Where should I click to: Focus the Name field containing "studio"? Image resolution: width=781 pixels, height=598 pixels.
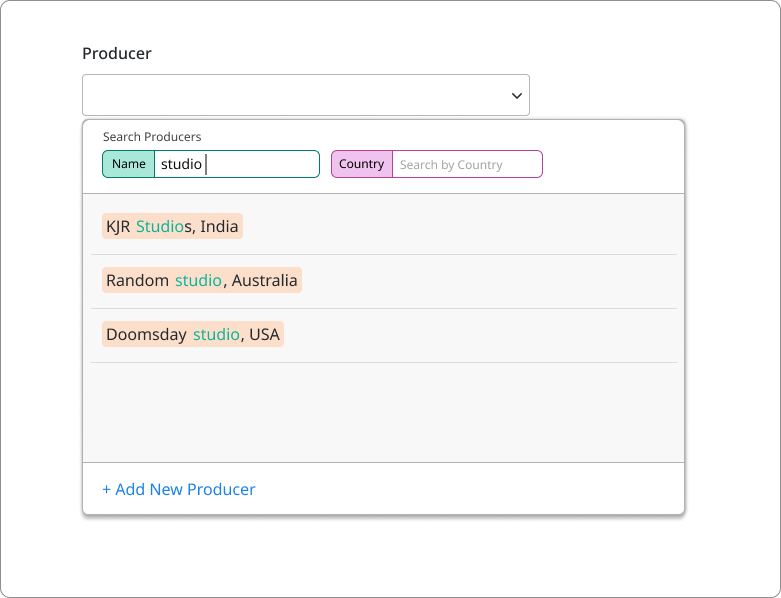pos(237,164)
